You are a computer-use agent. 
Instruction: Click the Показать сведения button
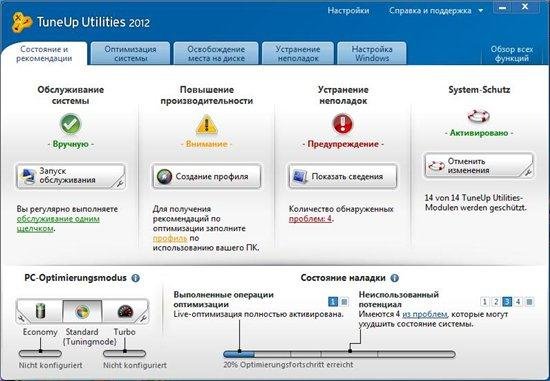tap(342, 176)
